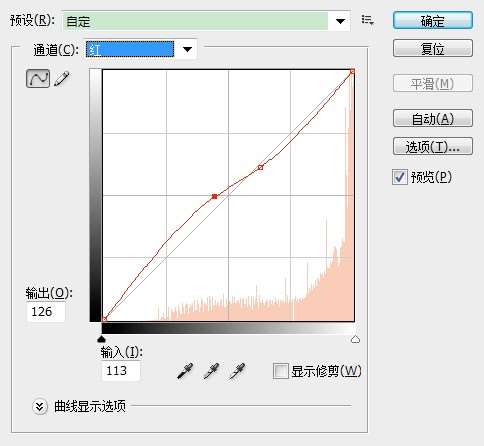Expand 曲线显示选项 curve display options
This screenshot has height=446, width=484.
(x=40, y=407)
